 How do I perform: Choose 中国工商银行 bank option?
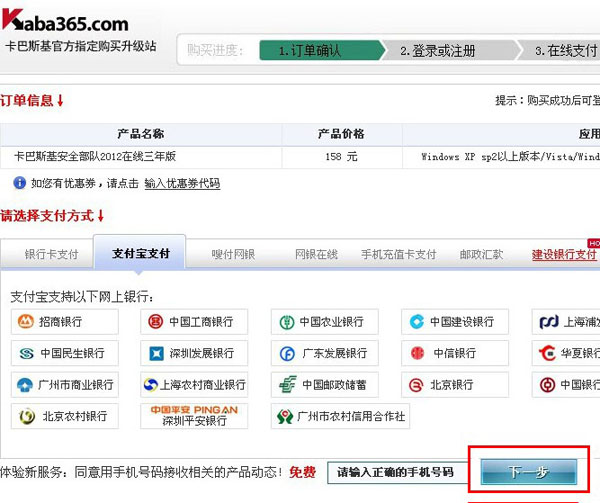(193, 322)
